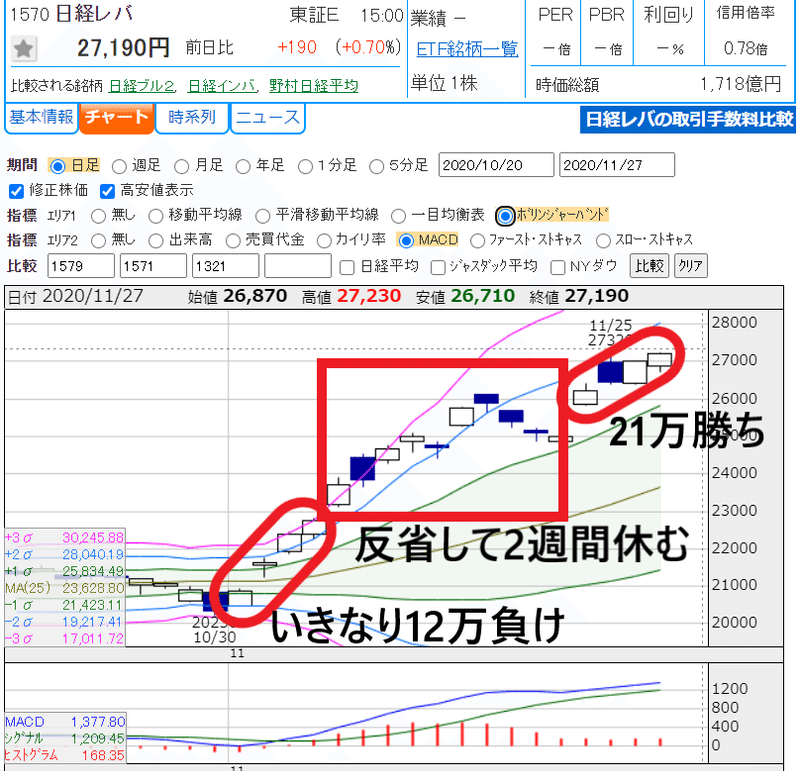800x771 pixels.
Task: Click the シグナル legend value 1,209.45
Action: click(x=98, y=738)
